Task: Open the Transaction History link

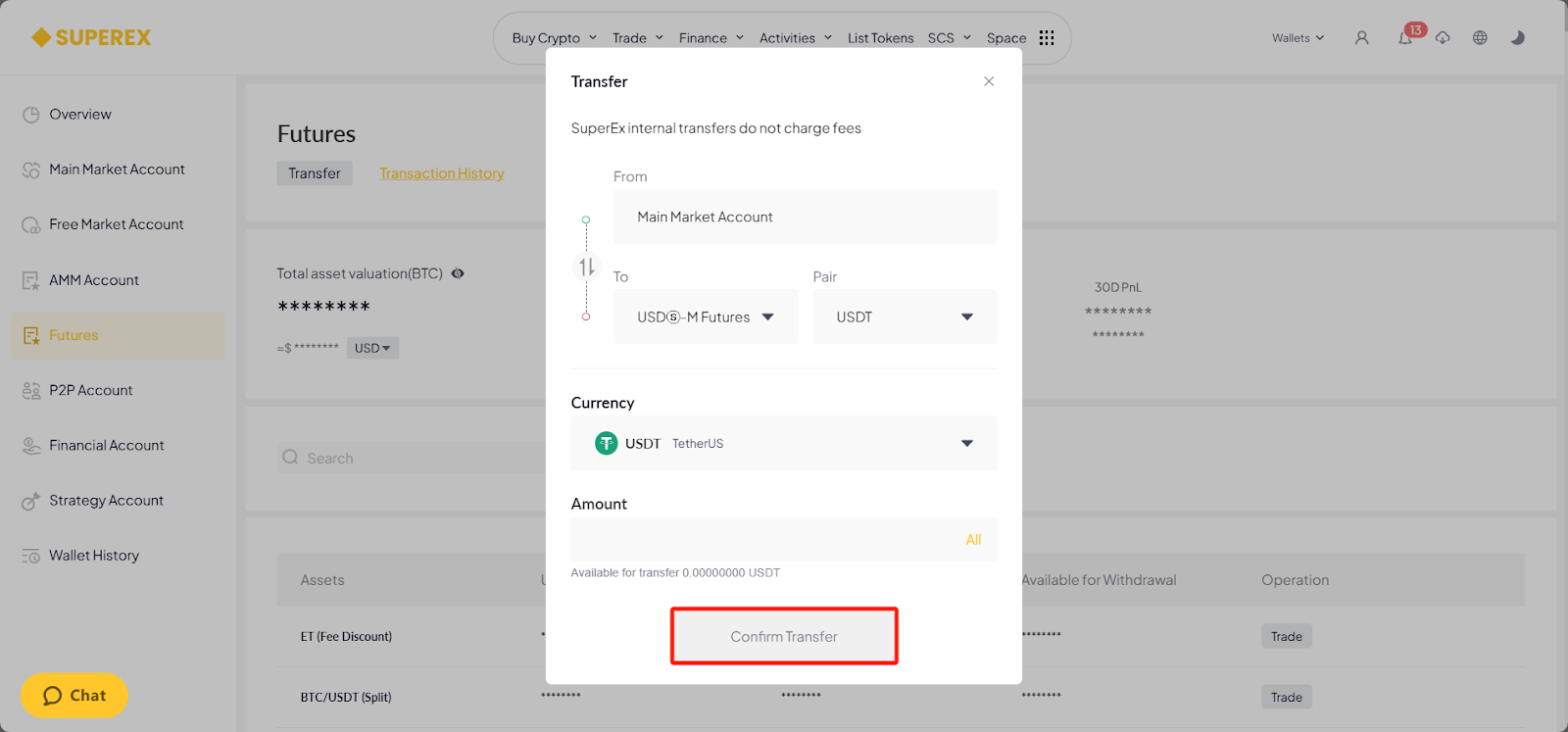Action: 442,173
